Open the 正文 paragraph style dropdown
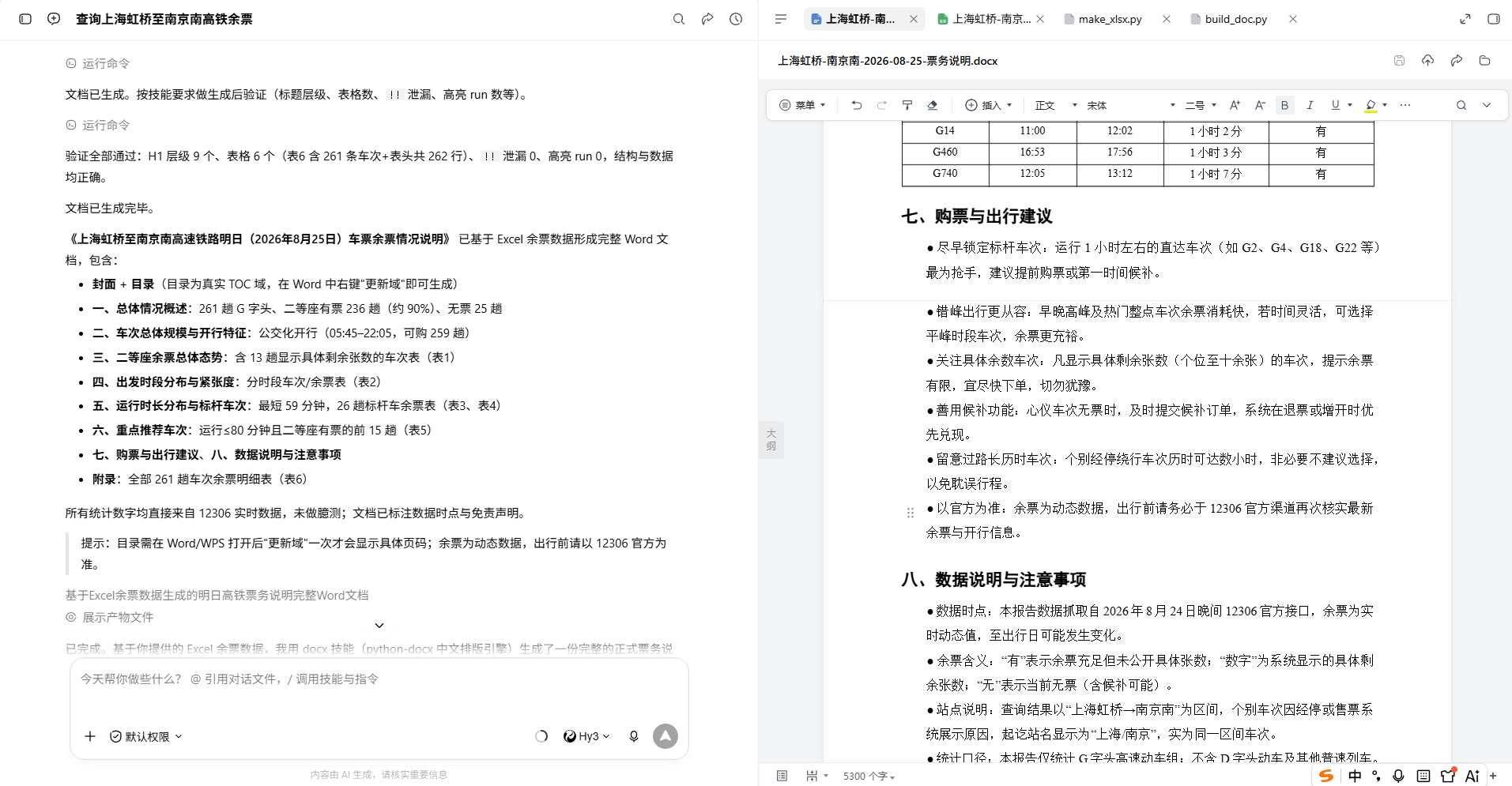Image resolution: width=1512 pixels, height=786 pixels. click(x=1057, y=105)
